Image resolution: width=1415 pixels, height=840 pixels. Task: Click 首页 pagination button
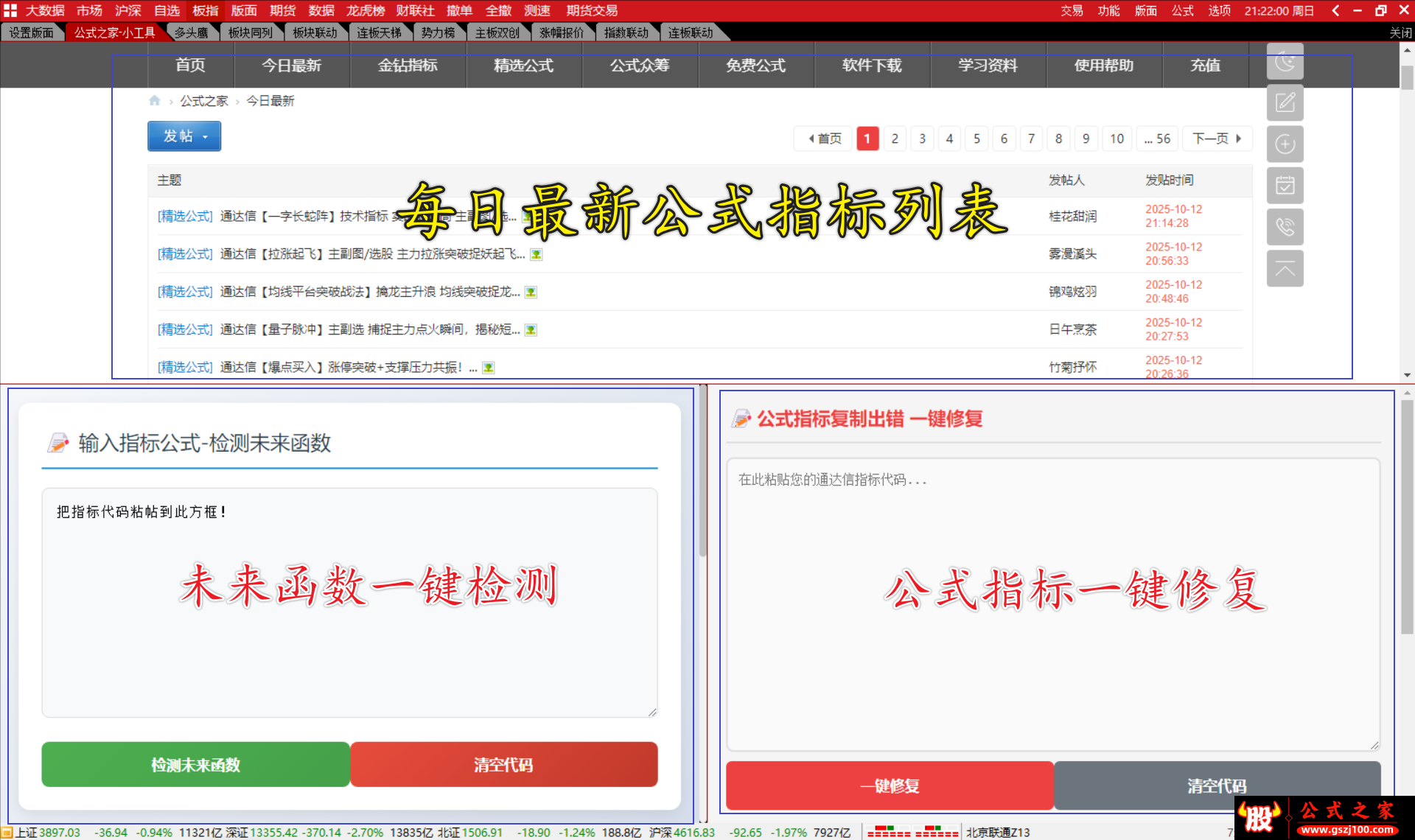(x=823, y=139)
